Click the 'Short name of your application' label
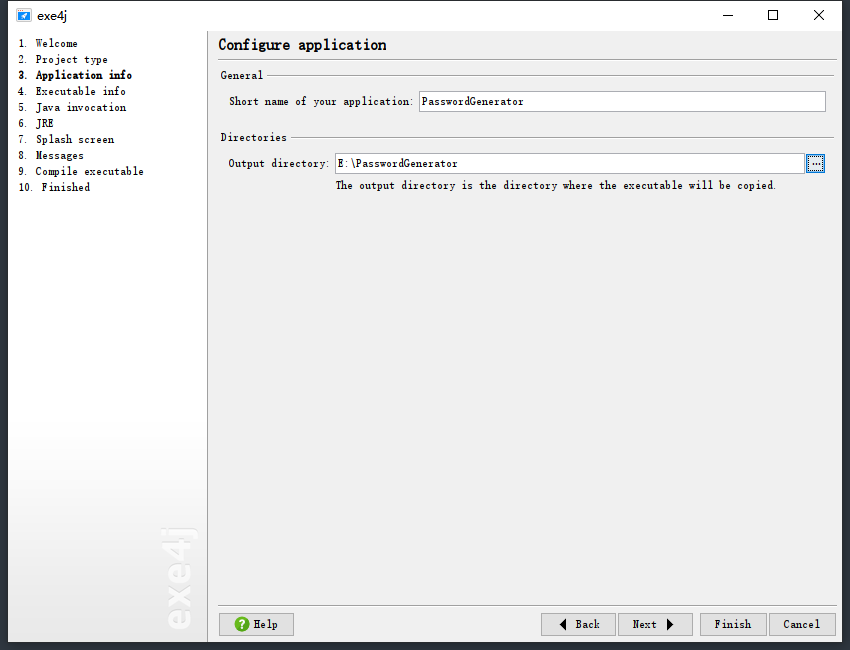The image size is (850, 650). pos(321,101)
